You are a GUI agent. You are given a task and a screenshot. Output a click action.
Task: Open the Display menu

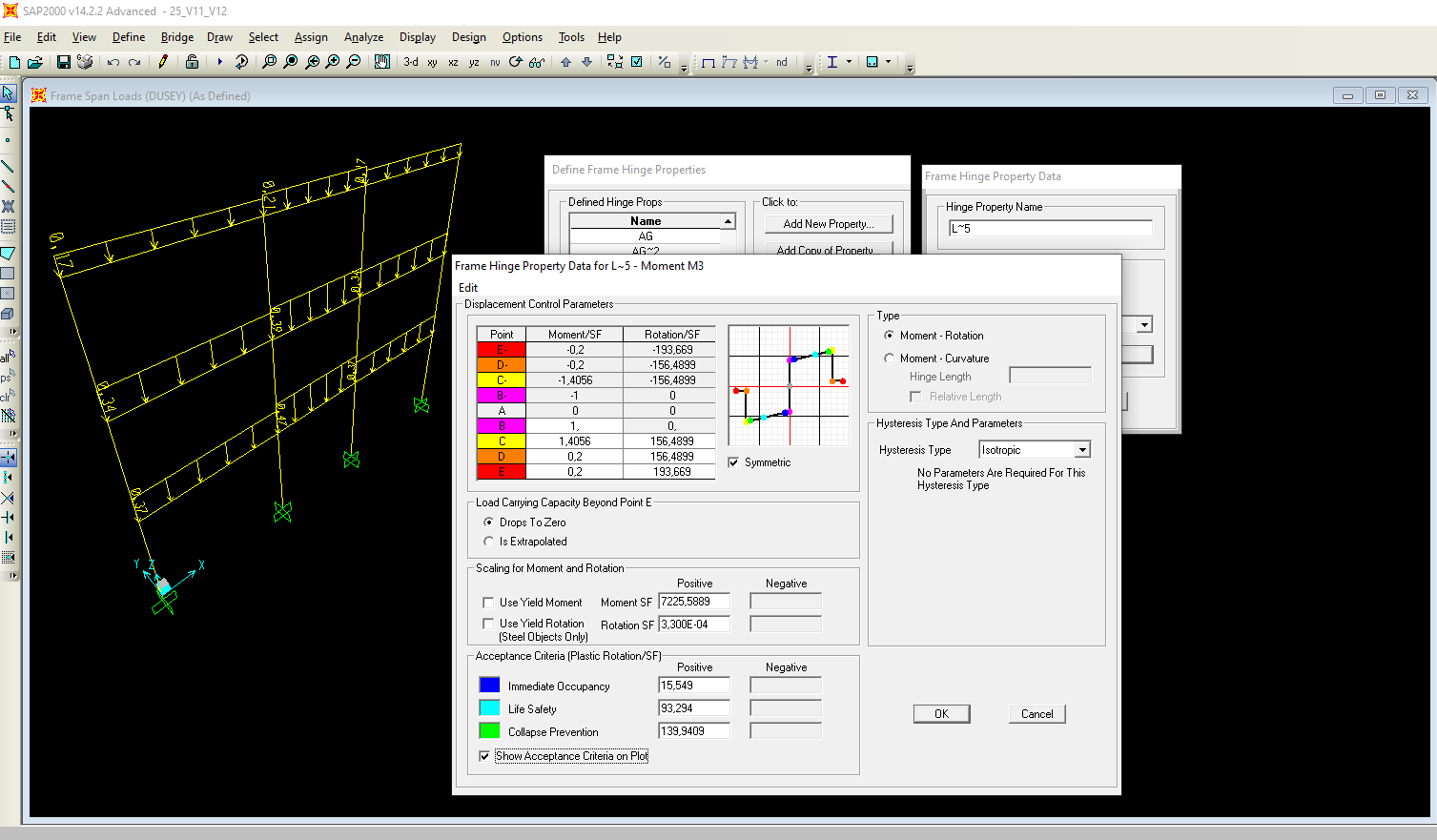(x=418, y=37)
